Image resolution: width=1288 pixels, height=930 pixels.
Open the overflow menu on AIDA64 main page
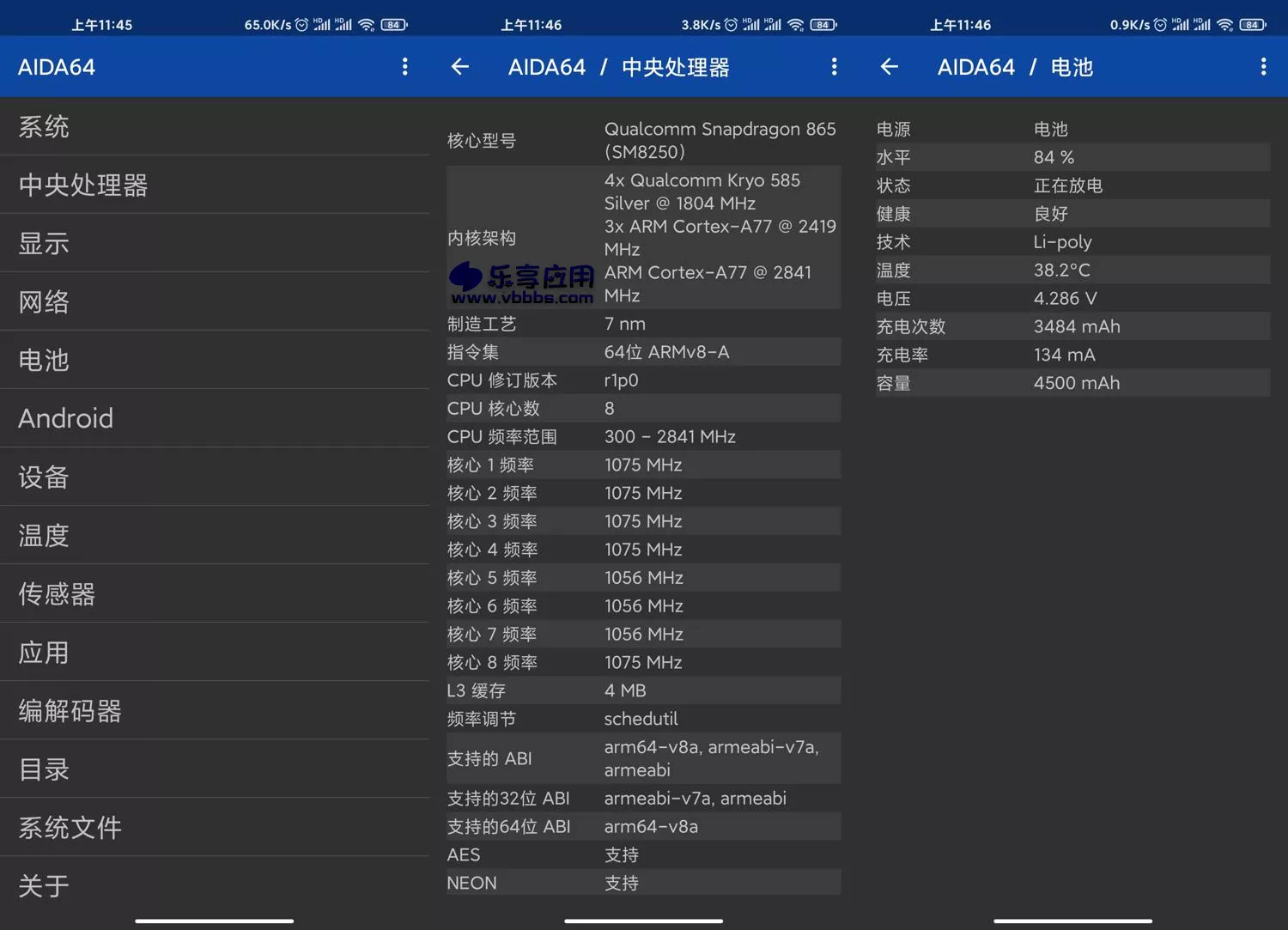tap(404, 67)
